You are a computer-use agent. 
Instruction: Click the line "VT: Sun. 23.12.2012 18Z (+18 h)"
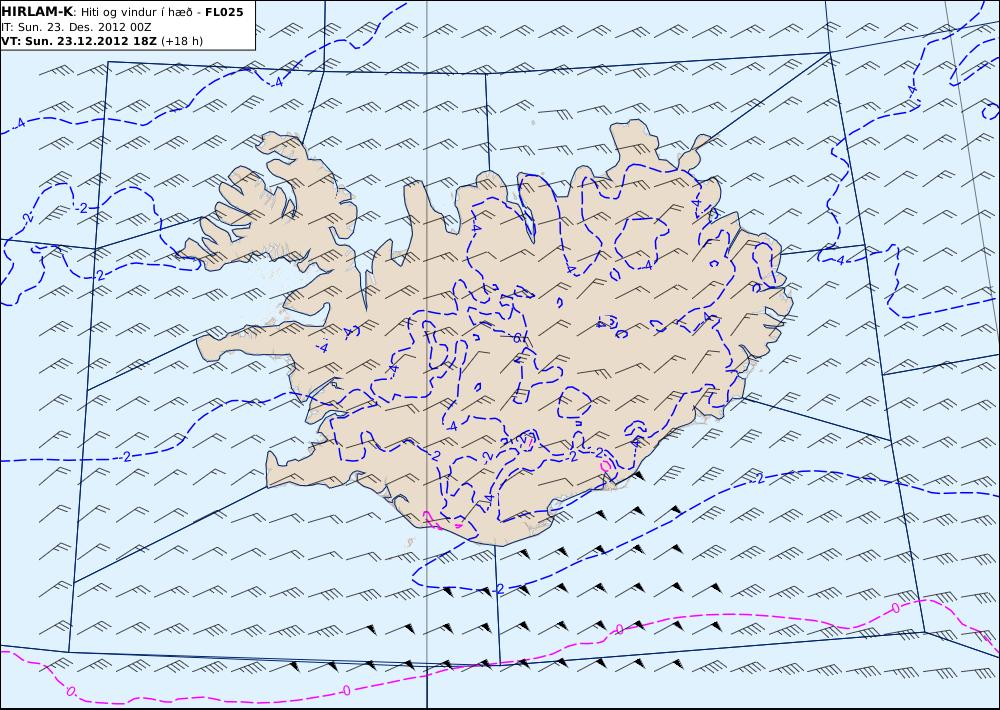click(102, 41)
